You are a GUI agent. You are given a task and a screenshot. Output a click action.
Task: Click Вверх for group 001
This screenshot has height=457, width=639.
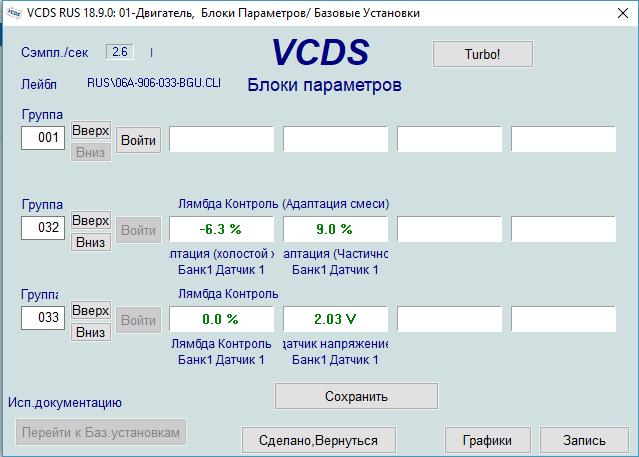91,130
